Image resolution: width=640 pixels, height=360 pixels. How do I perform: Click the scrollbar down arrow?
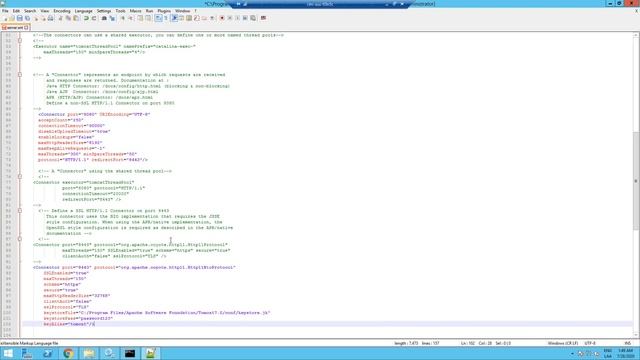tap(636, 335)
